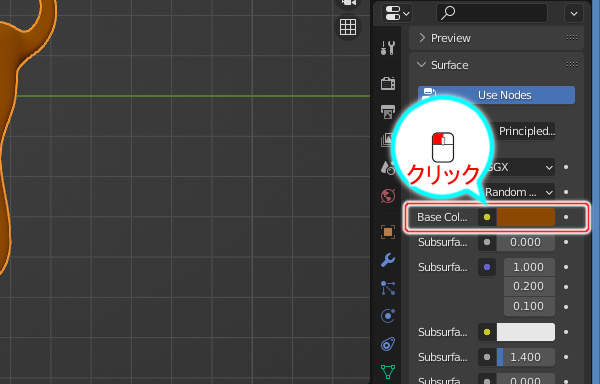Click the Preview panel drag grip

572,37
